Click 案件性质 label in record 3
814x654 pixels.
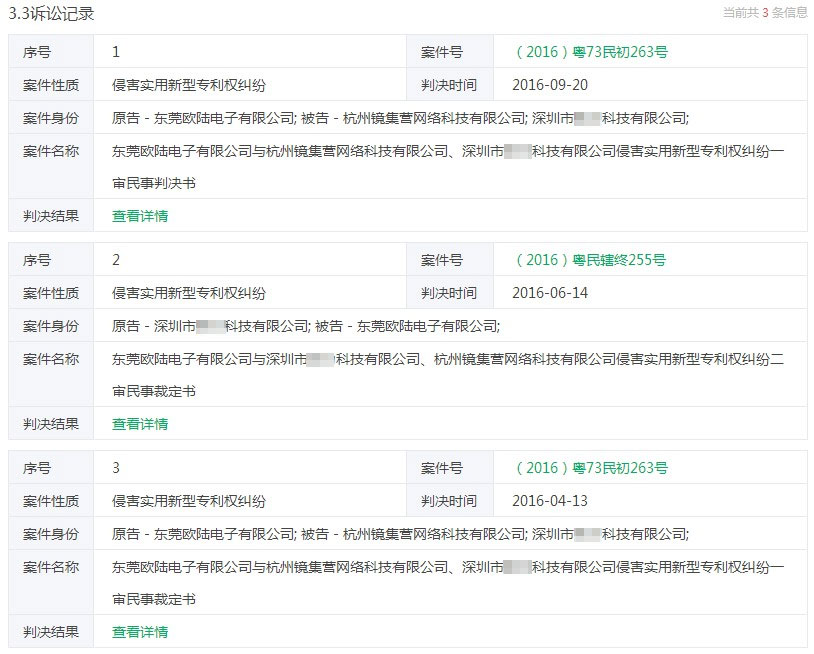click(x=51, y=501)
